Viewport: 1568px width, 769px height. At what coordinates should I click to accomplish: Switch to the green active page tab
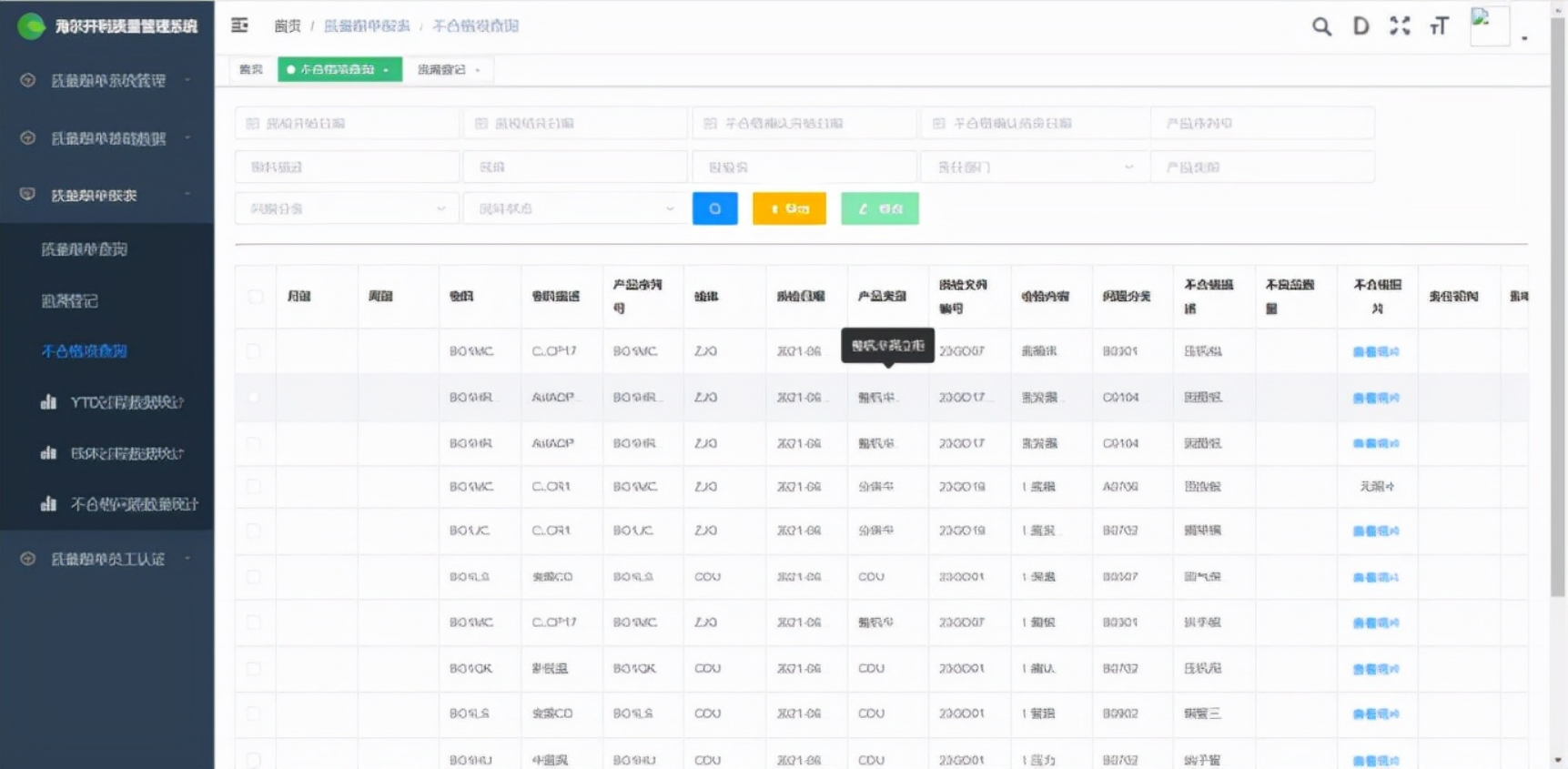pyautogui.click(x=339, y=70)
